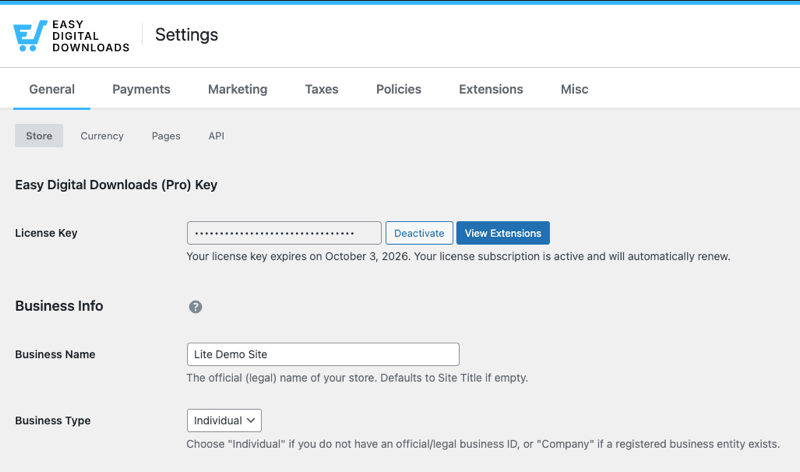
Task: Switch to the Extensions tab
Action: tap(491, 89)
